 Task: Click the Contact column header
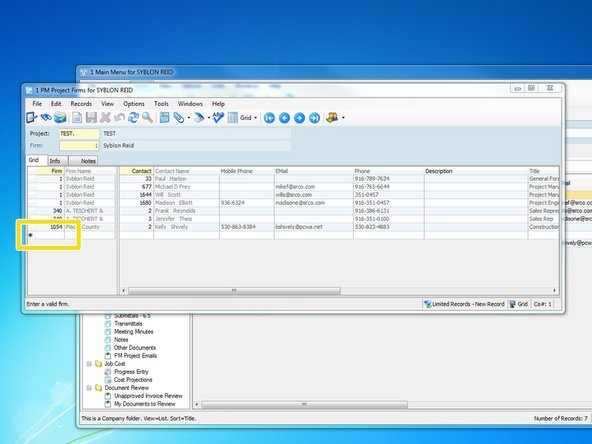136,171
